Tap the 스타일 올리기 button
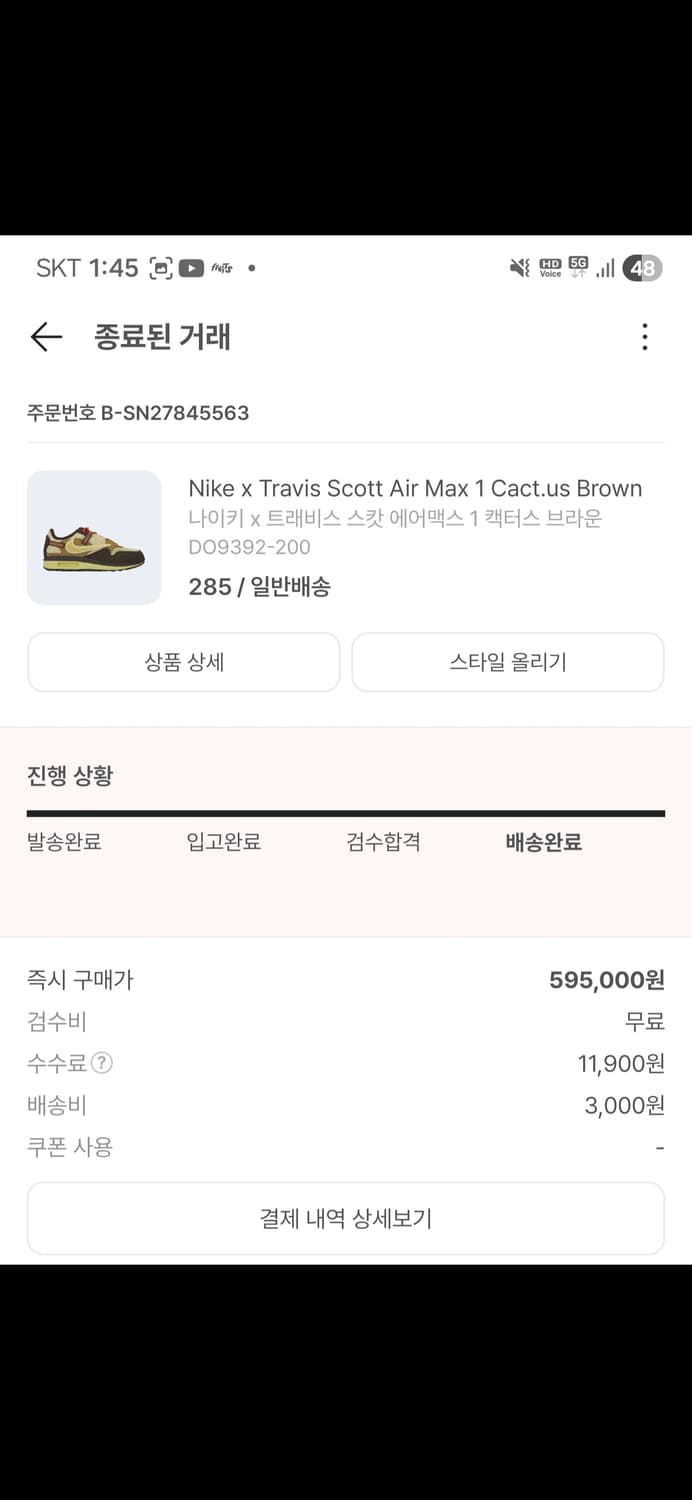This screenshot has width=692, height=1500. pos(507,662)
